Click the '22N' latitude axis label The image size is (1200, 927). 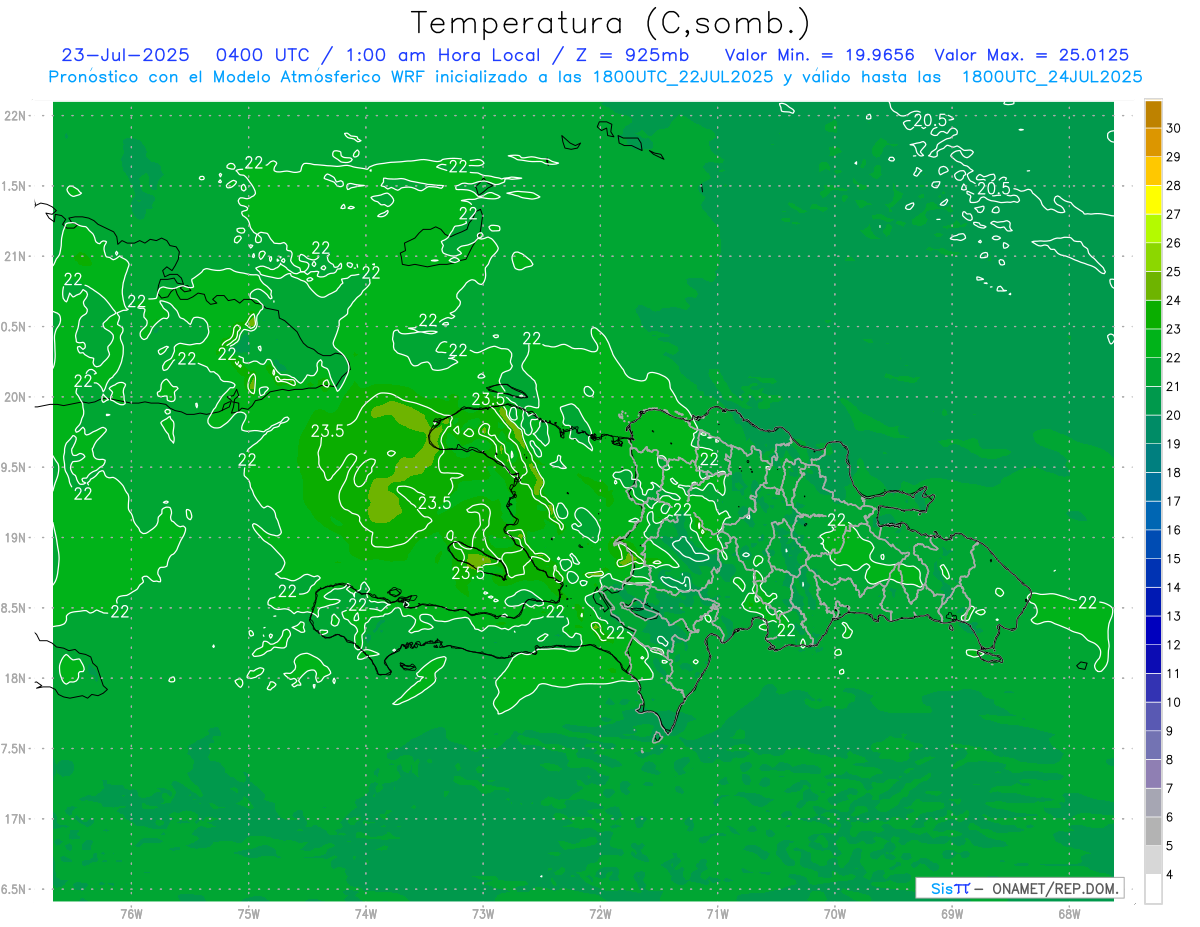[x=16, y=116]
